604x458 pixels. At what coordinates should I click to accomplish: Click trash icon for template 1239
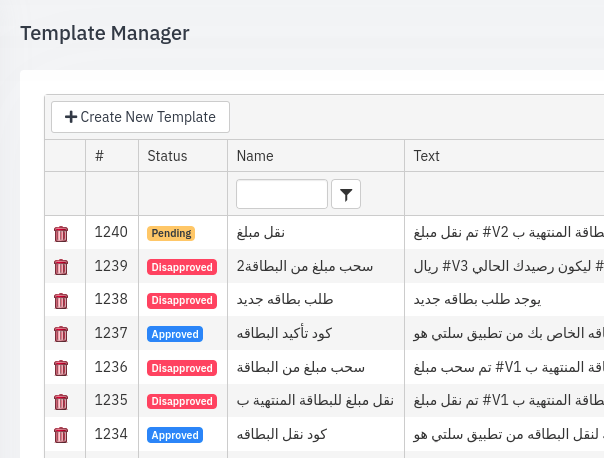(61, 267)
